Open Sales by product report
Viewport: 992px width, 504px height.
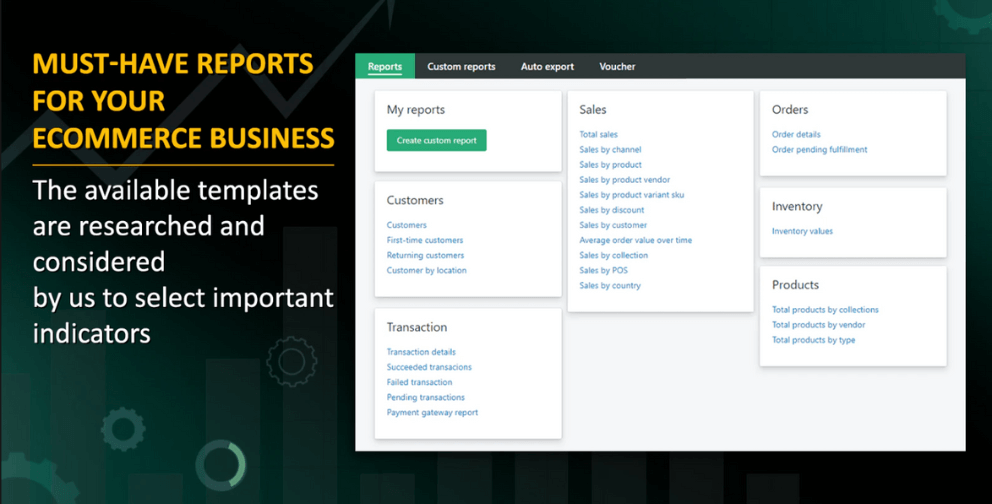pyautogui.click(x=611, y=165)
